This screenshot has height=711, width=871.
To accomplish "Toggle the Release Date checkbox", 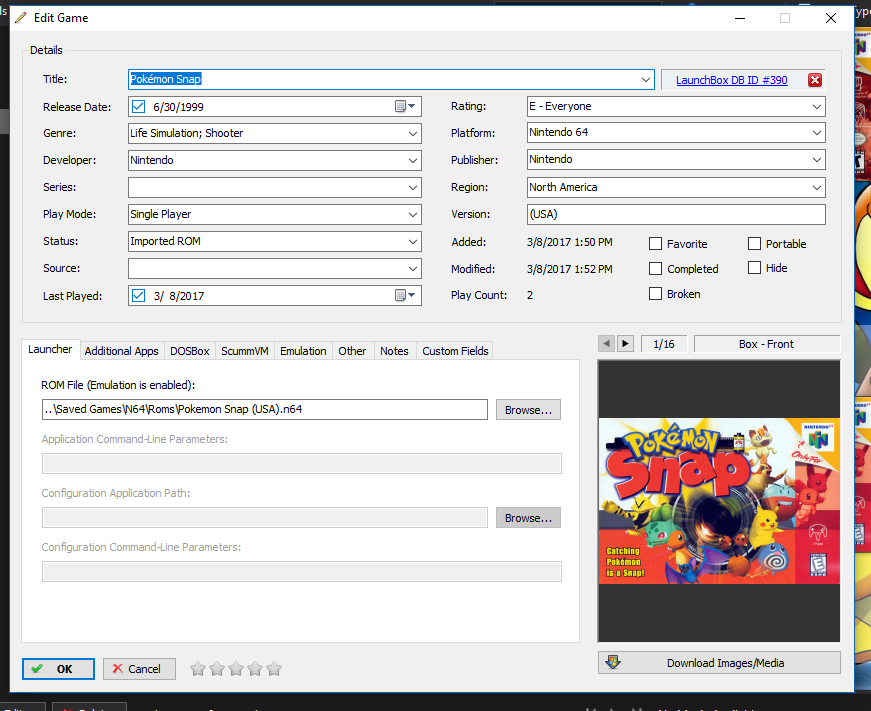I will click(x=138, y=107).
